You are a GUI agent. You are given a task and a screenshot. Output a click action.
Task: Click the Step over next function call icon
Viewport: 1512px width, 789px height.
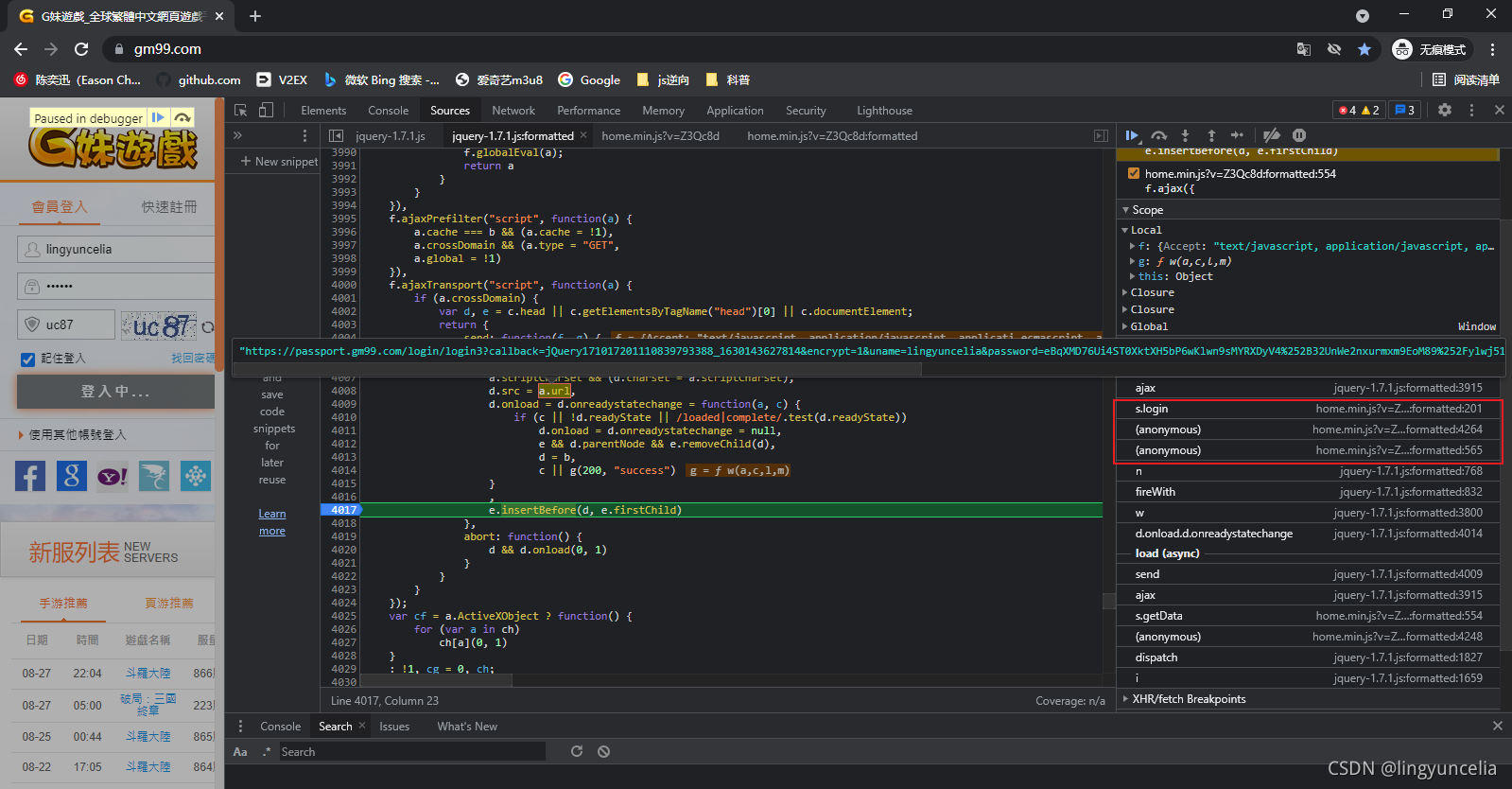[x=1159, y=135]
